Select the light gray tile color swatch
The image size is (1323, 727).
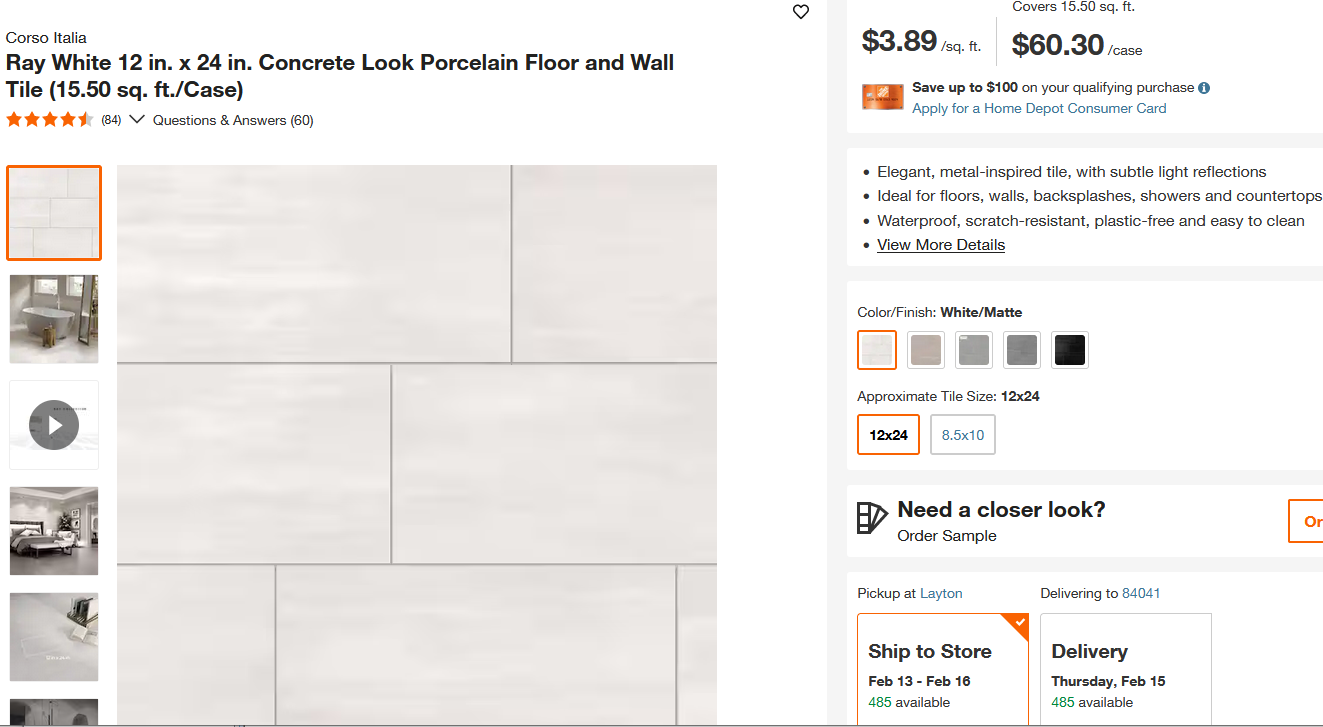point(974,350)
